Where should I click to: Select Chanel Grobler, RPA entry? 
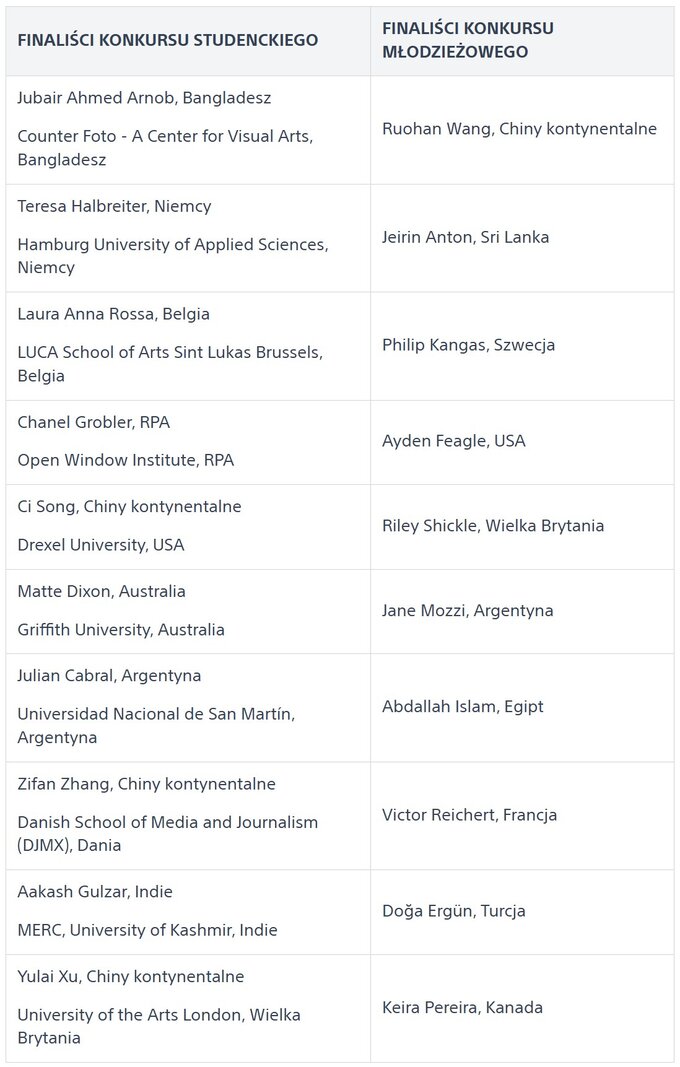click(93, 422)
